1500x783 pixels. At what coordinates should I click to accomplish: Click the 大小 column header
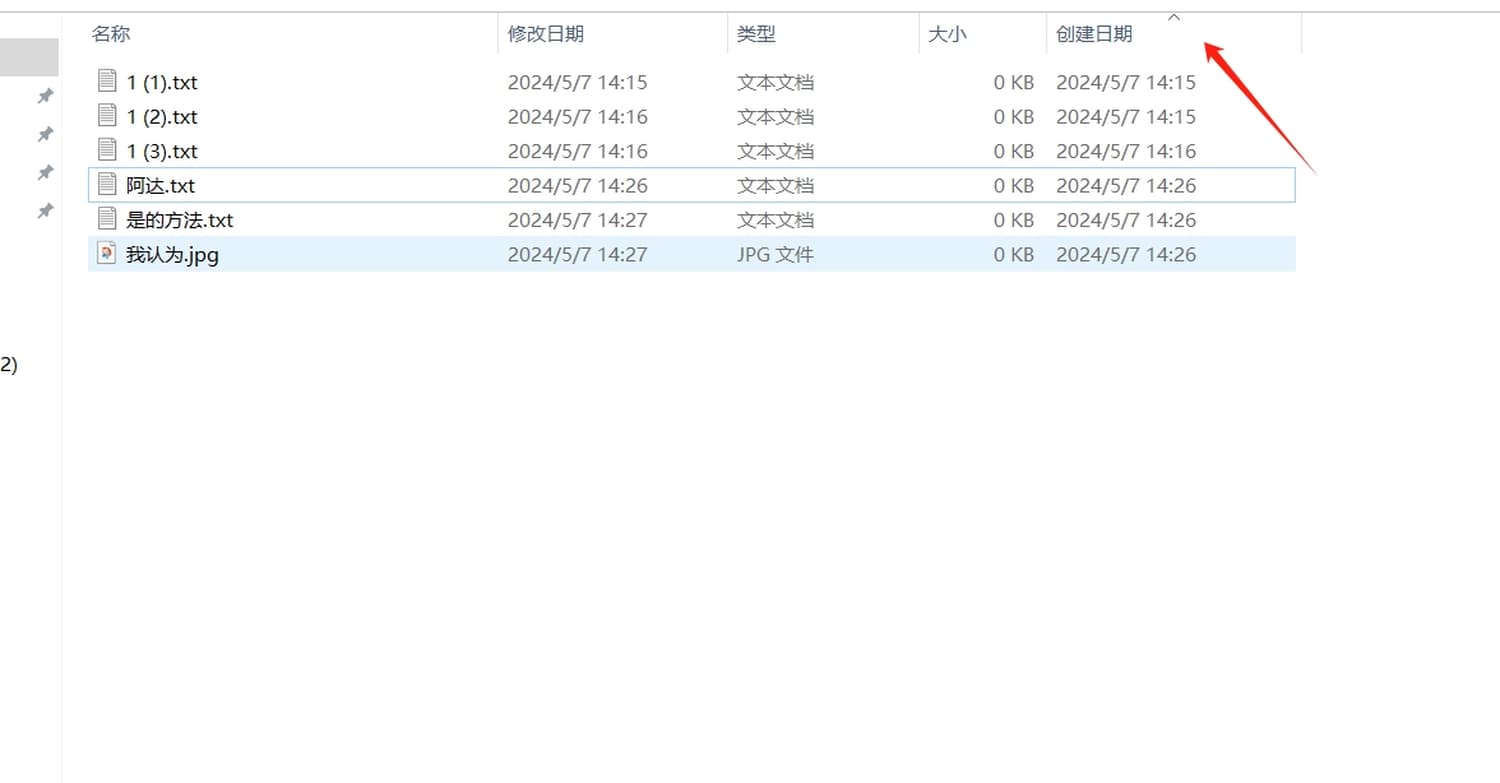(x=947, y=34)
